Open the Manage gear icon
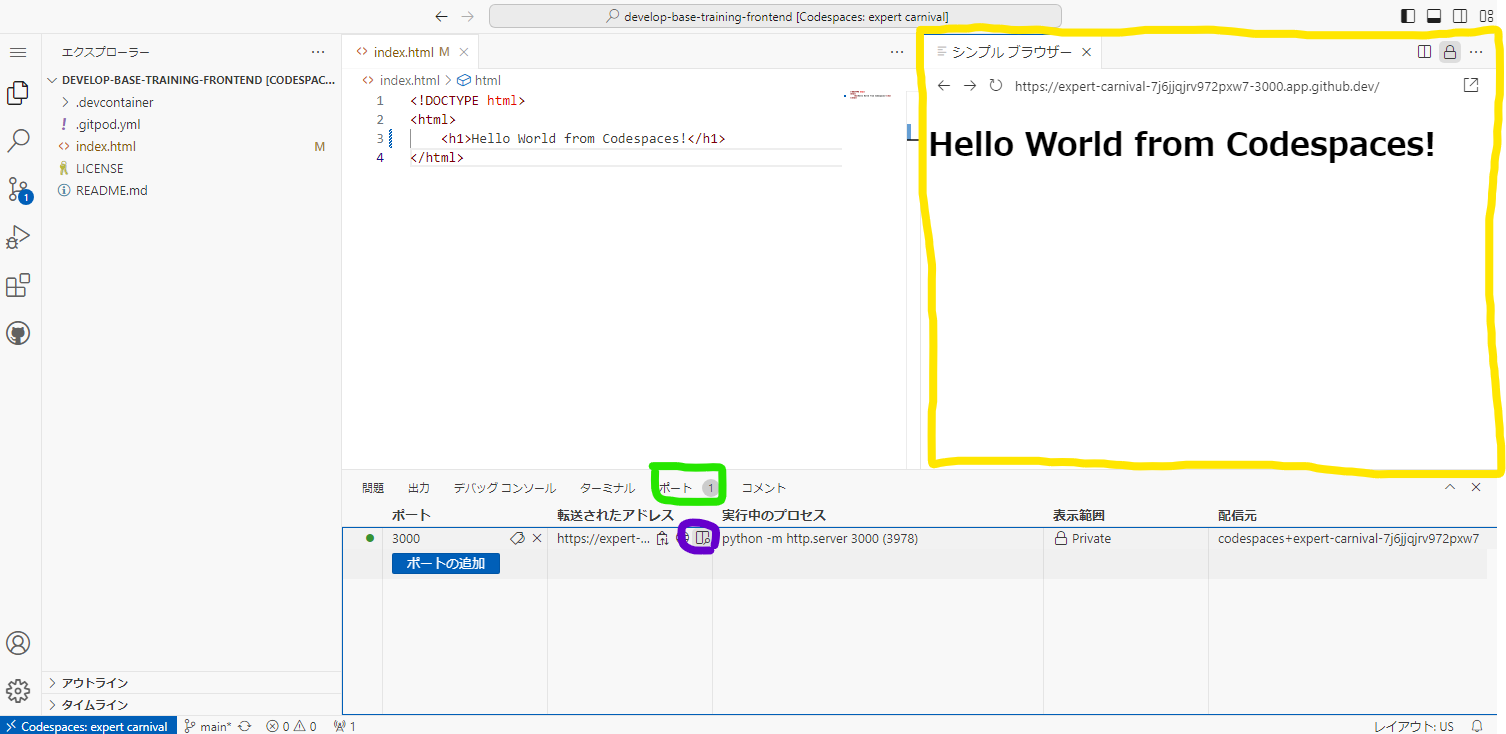This screenshot has height=734, width=1506. [18, 691]
